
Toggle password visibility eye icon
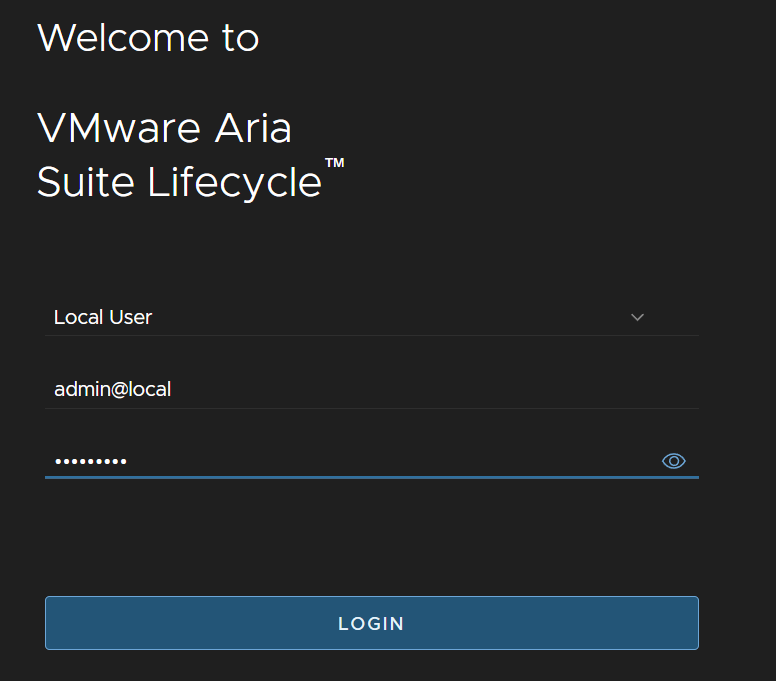coord(674,461)
